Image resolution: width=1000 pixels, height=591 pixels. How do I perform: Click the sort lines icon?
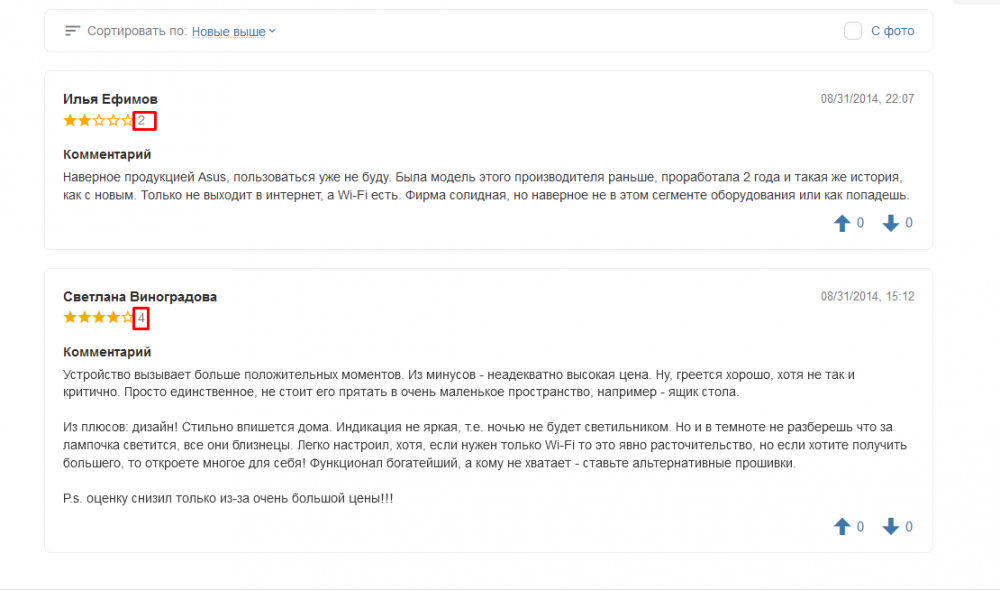(72, 31)
